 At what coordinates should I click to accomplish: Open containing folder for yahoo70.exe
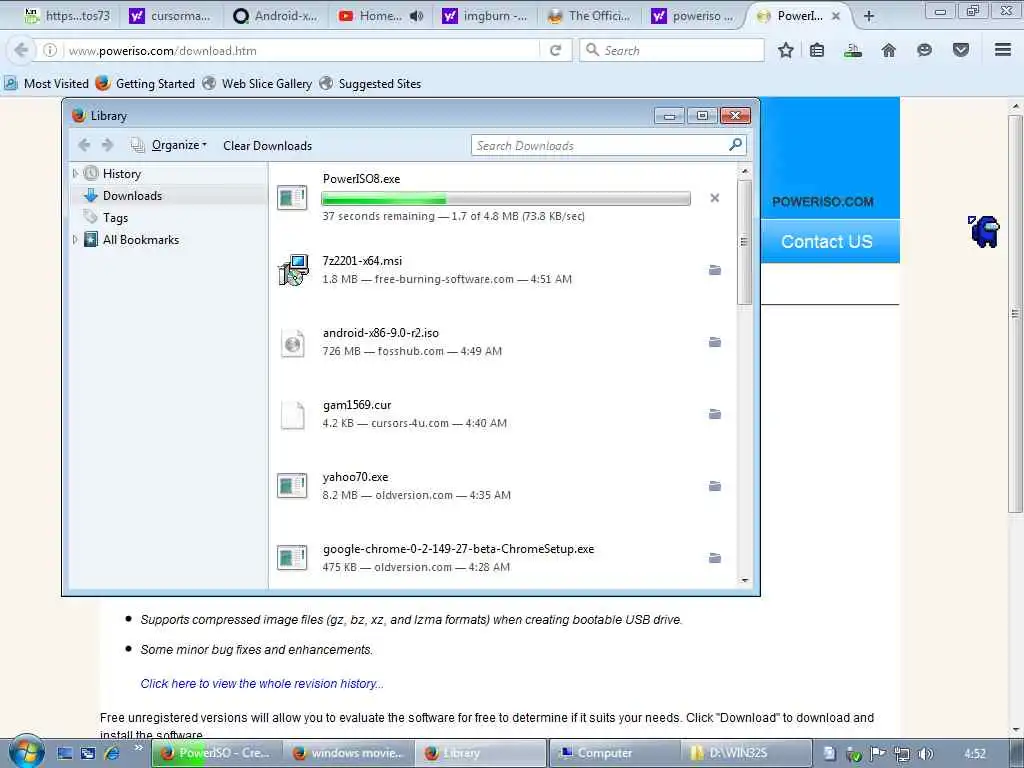pos(715,485)
